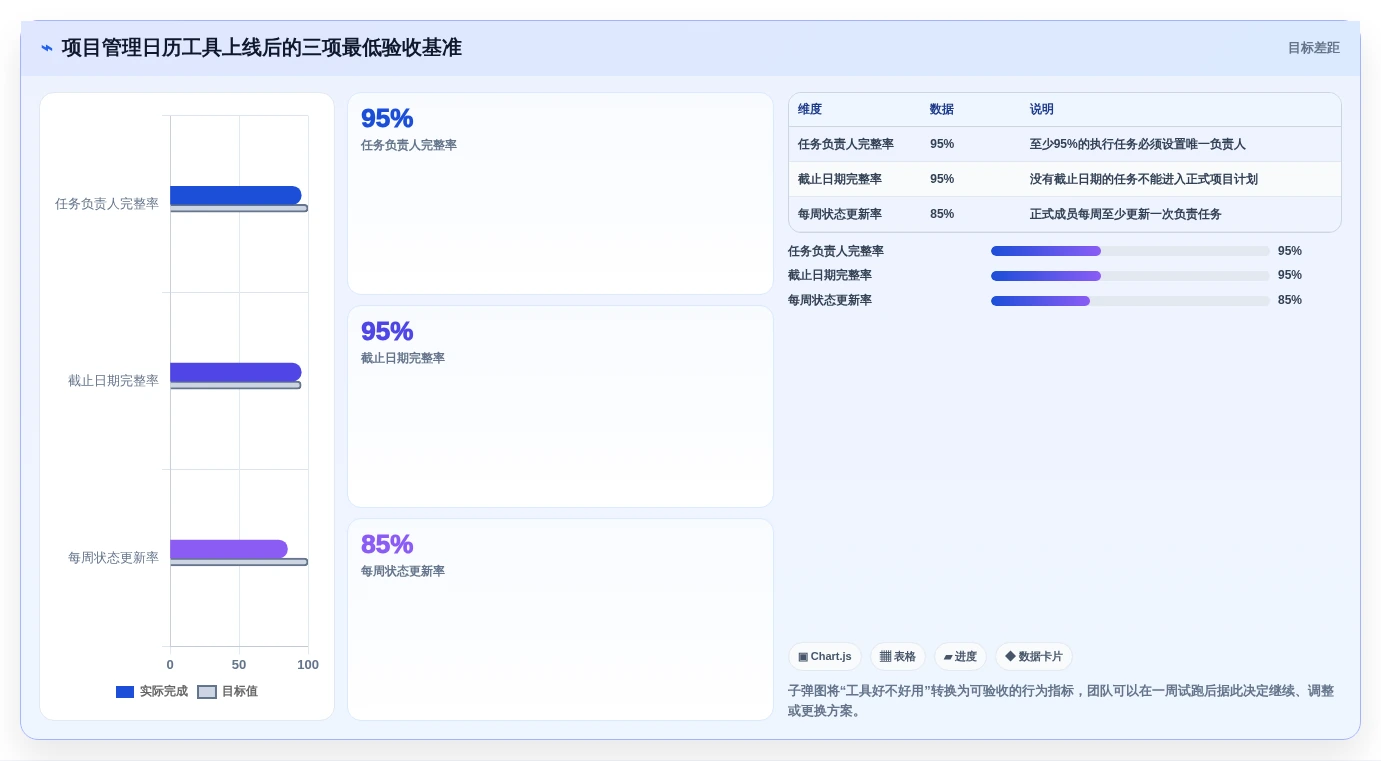Toggle the 实际完成 legend item

(152, 691)
